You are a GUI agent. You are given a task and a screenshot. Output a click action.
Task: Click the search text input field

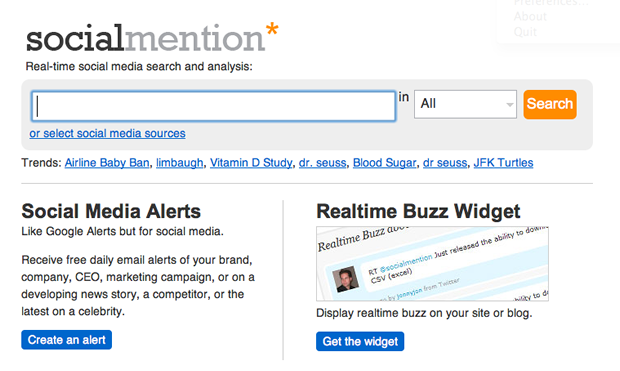point(214,106)
